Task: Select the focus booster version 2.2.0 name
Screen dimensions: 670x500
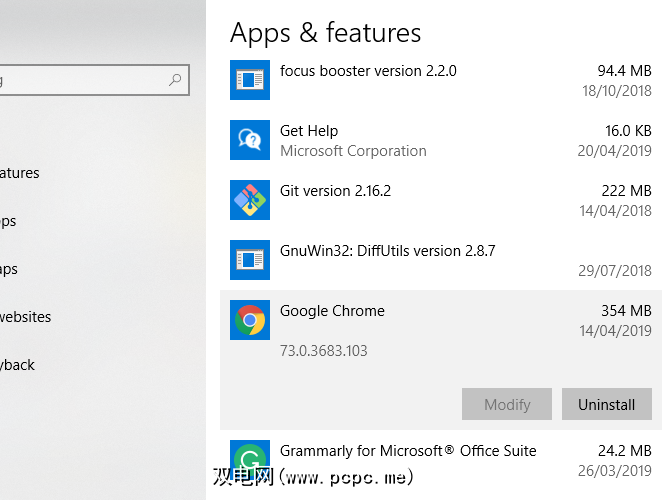Action: 368,71
